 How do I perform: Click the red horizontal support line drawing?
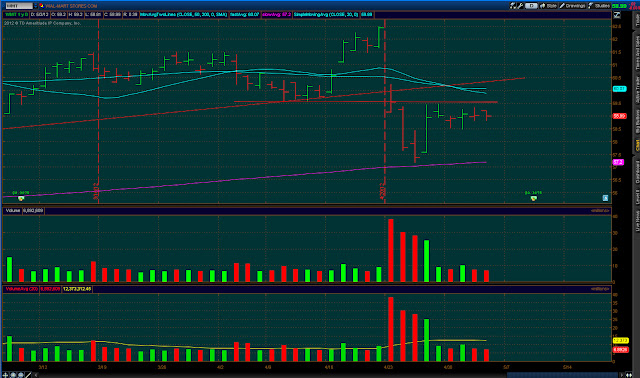pyautogui.click(x=365, y=102)
